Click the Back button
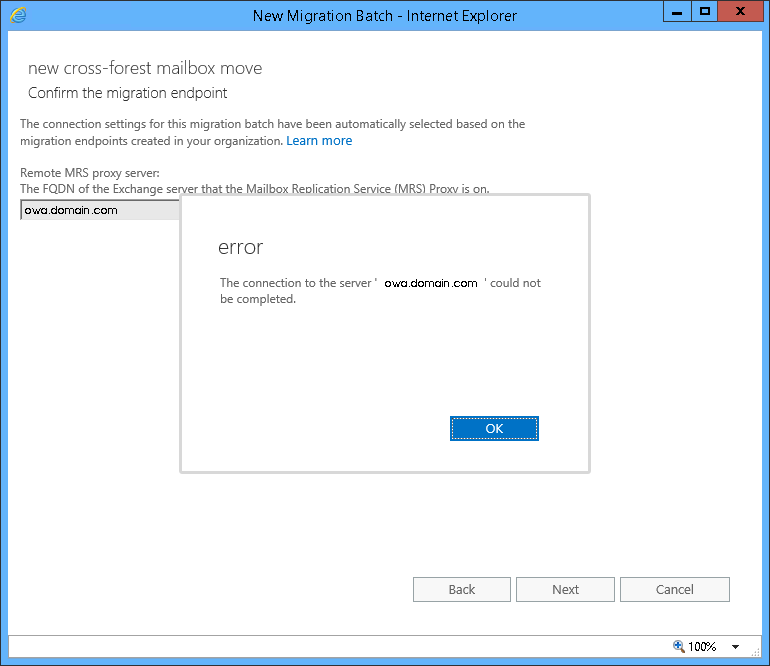 click(462, 589)
